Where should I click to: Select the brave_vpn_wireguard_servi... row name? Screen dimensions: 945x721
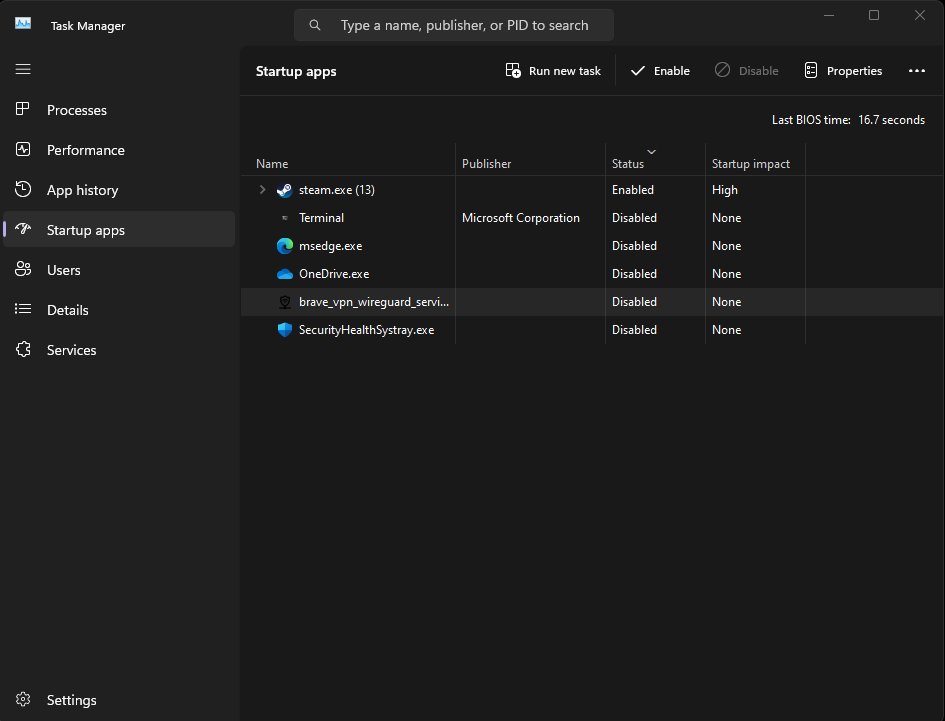[374, 302]
